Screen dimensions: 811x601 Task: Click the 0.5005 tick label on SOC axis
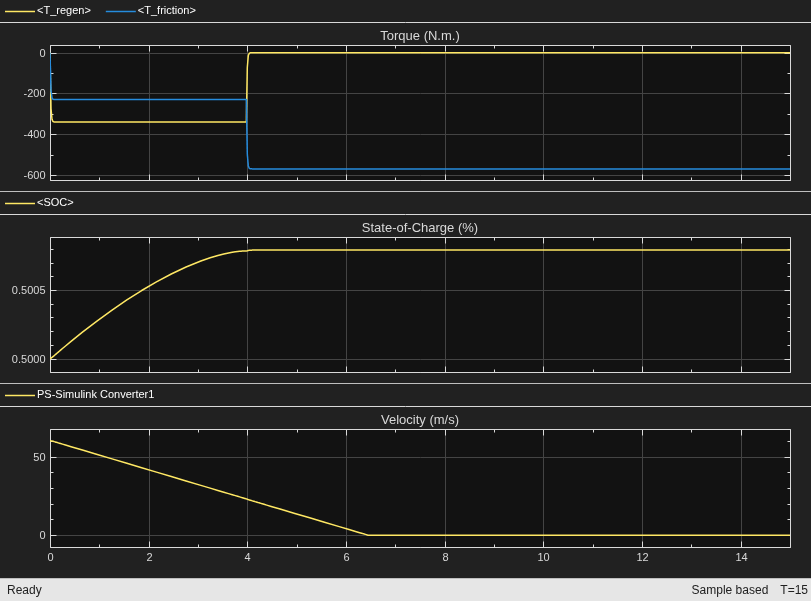tap(28, 291)
